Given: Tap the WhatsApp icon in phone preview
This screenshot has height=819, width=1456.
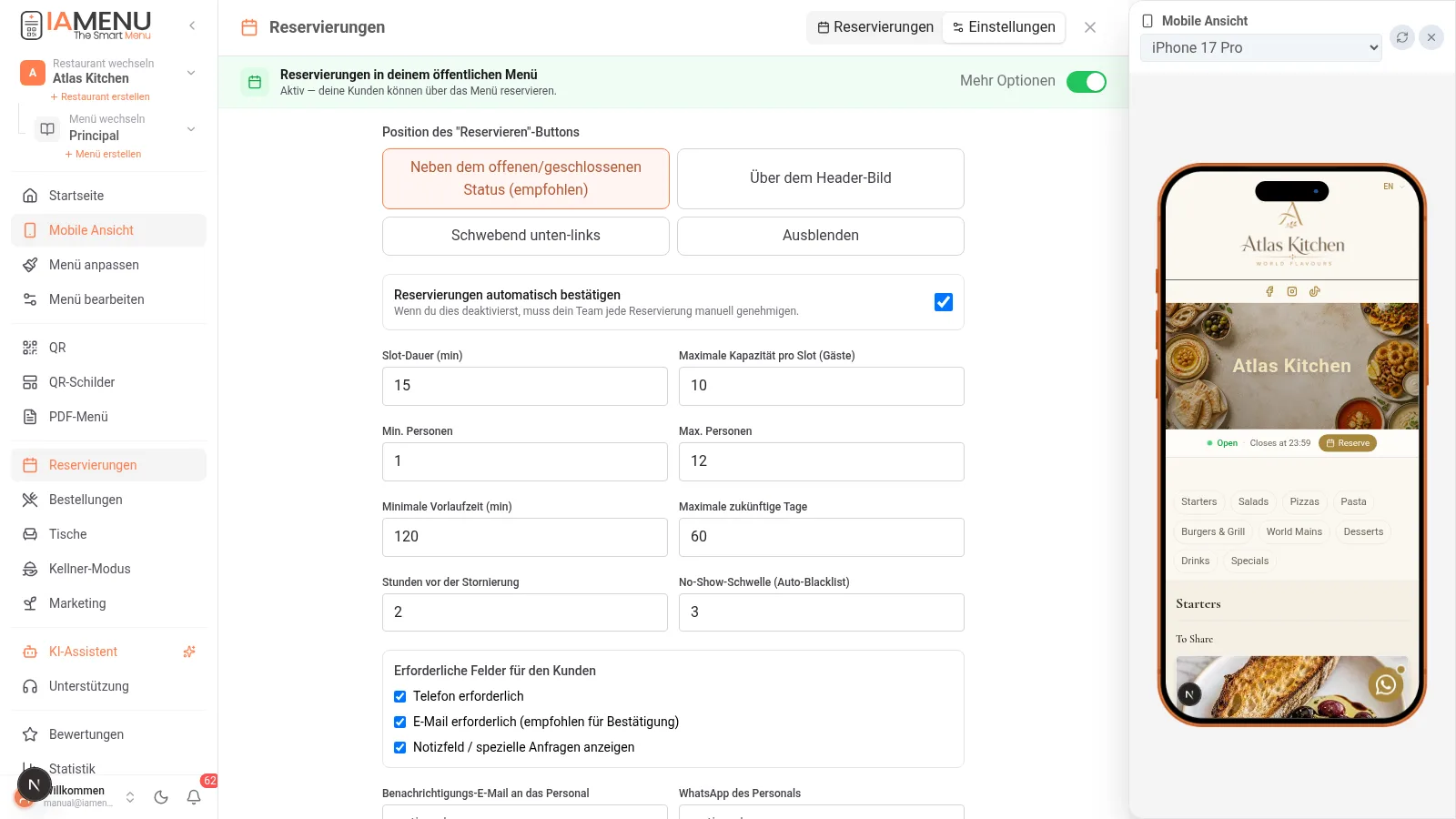Looking at the screenshot, I should 1385,684.
